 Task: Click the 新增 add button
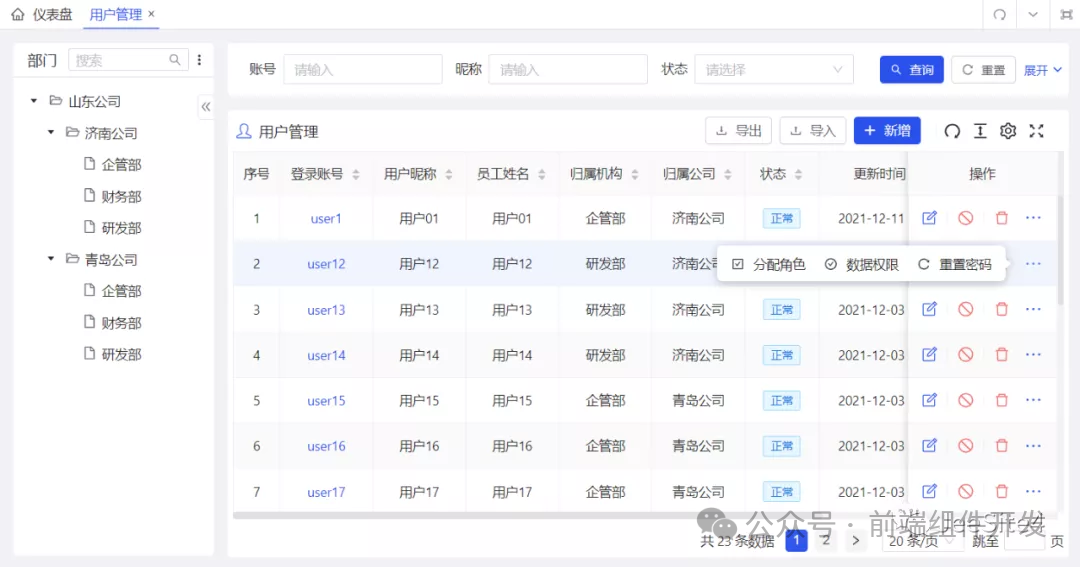point(887,131)
